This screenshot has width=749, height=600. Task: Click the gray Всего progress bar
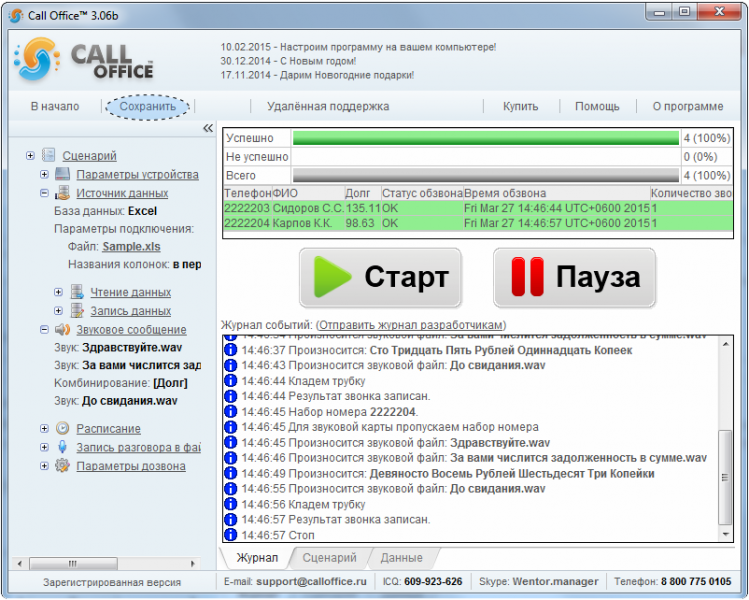[x=486, y=175]
